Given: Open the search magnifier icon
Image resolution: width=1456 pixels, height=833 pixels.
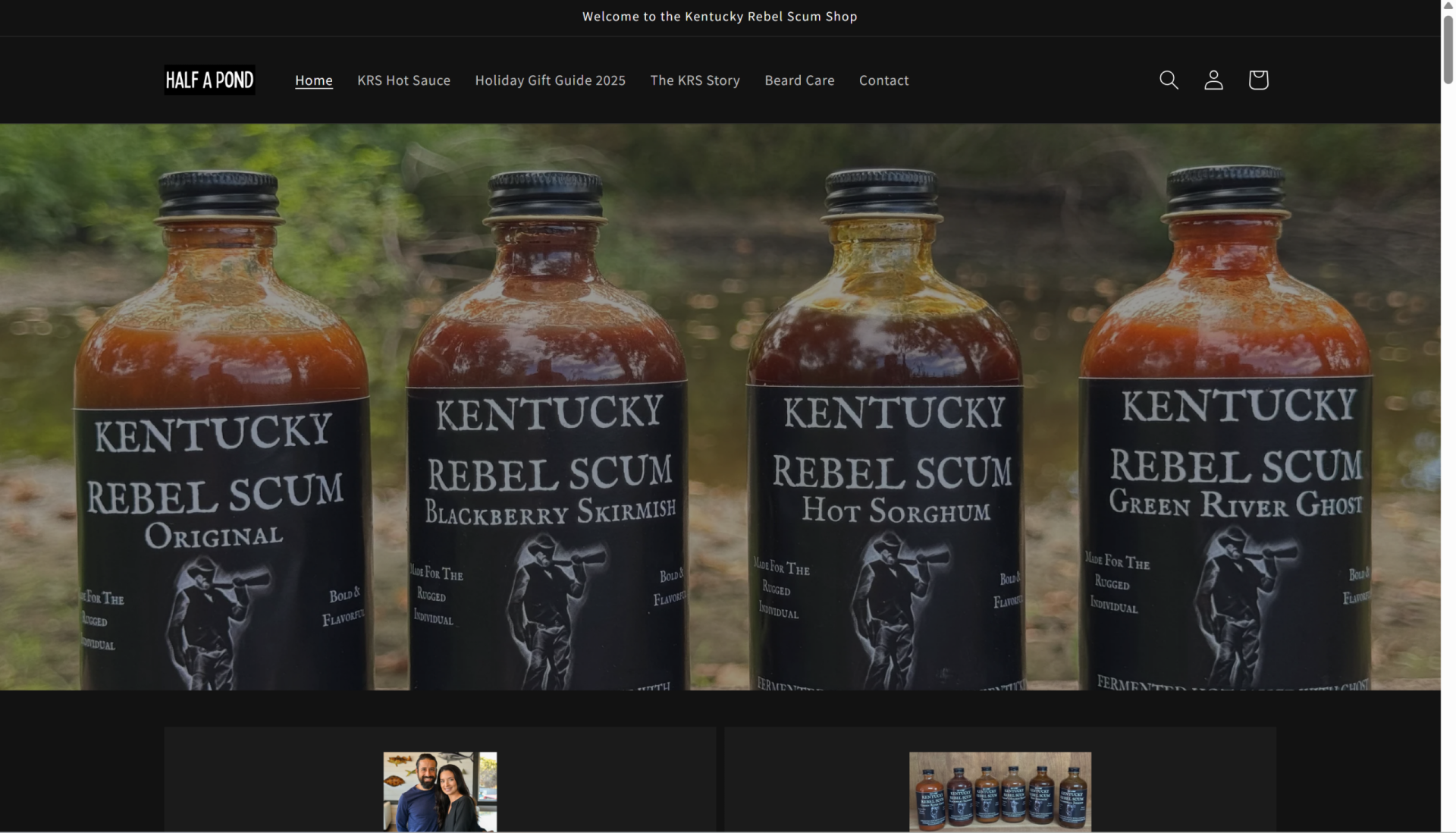Looking at the screenshot, I should click(1169, 80).
